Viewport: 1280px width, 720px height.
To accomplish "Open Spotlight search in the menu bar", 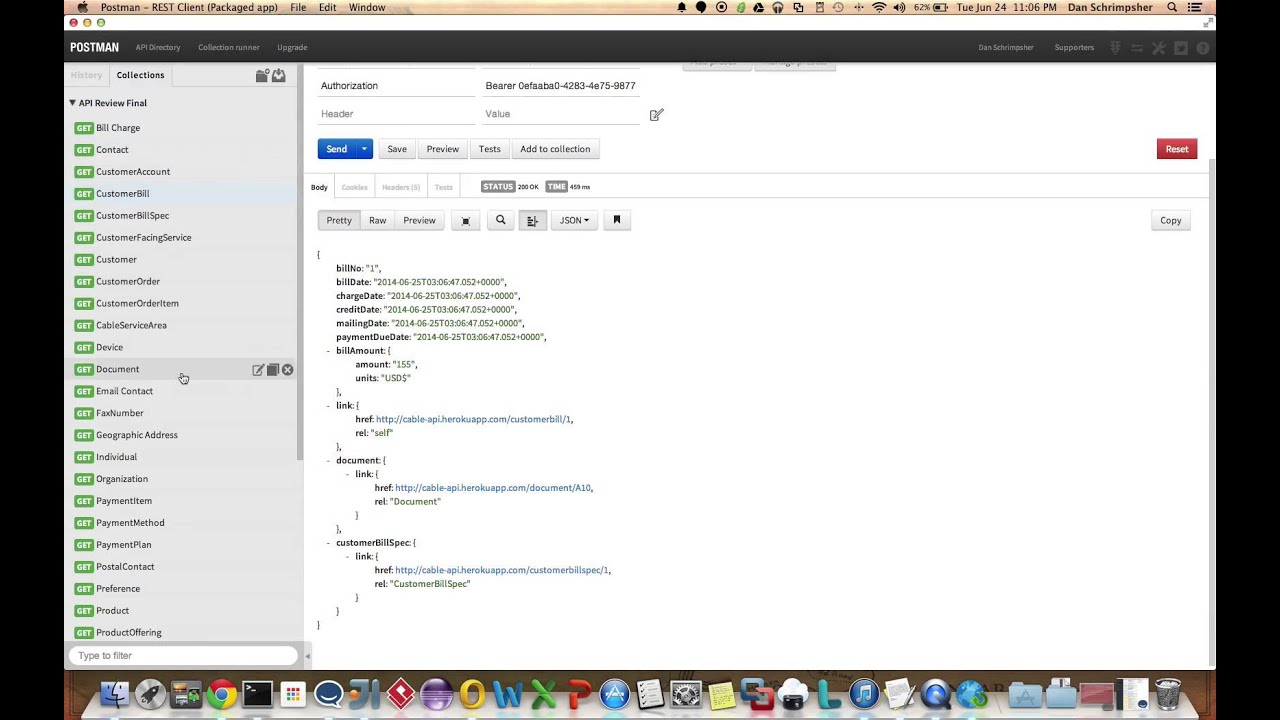I will (1172, 7).
